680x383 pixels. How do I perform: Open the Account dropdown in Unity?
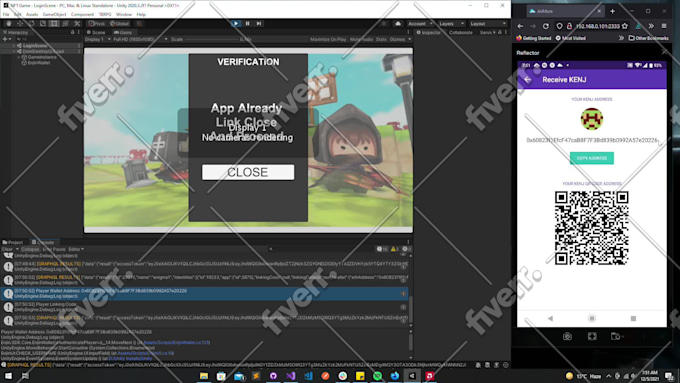[x=420, y=23]
